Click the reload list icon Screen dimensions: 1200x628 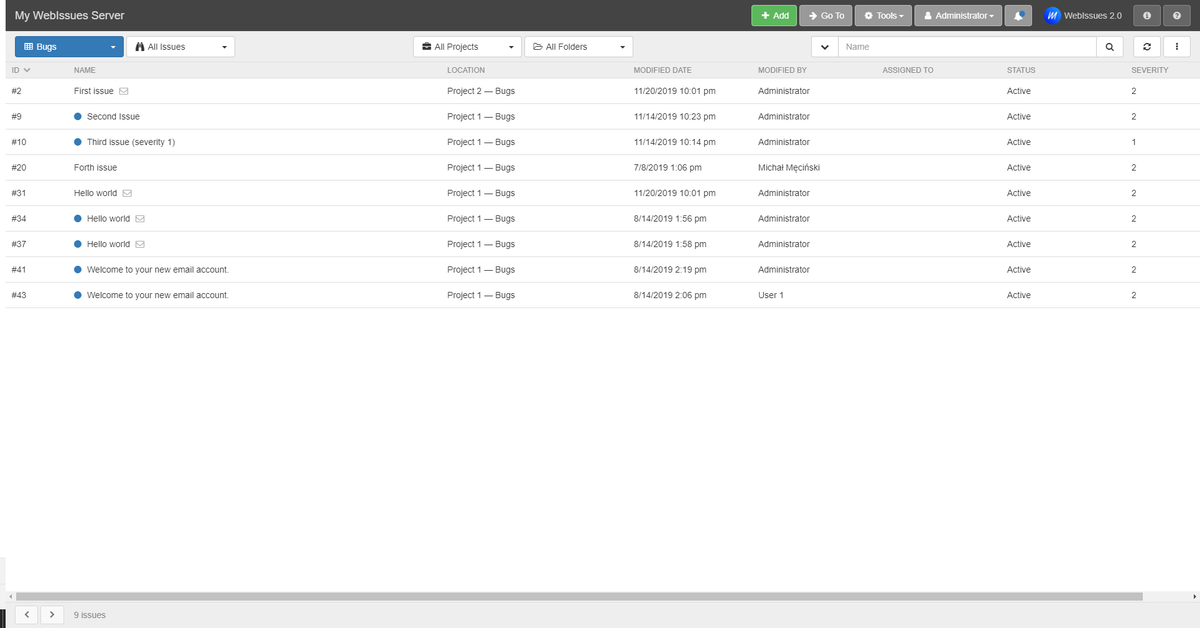[x=1146, y=46]
